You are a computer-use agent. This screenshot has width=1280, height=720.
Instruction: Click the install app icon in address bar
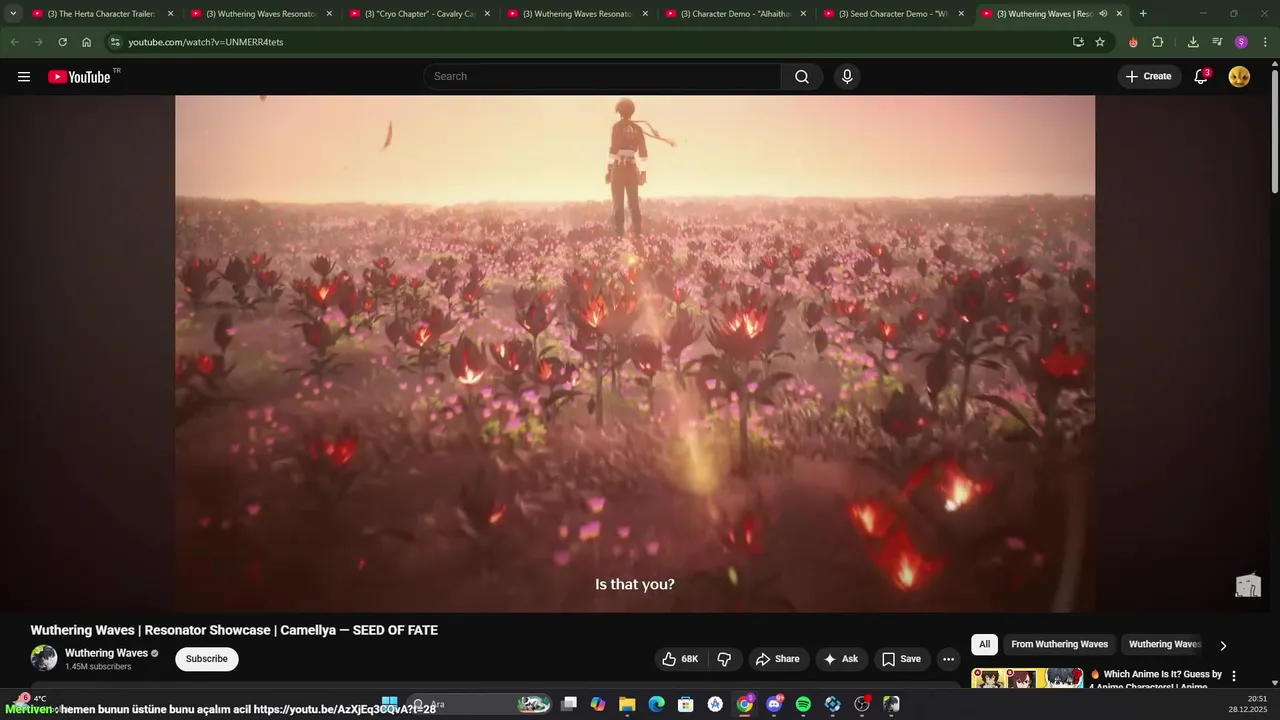click(1078, 42)
